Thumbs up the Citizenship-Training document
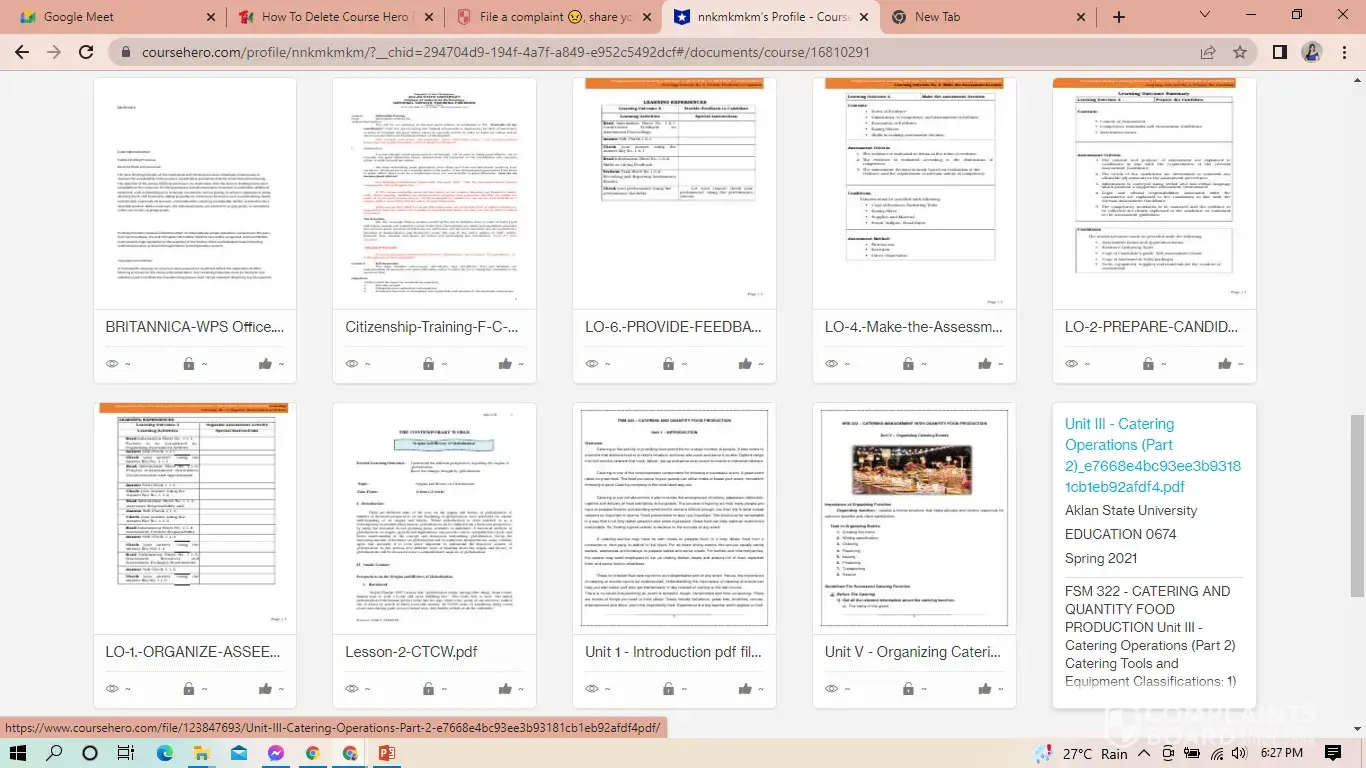 (505, 364)
